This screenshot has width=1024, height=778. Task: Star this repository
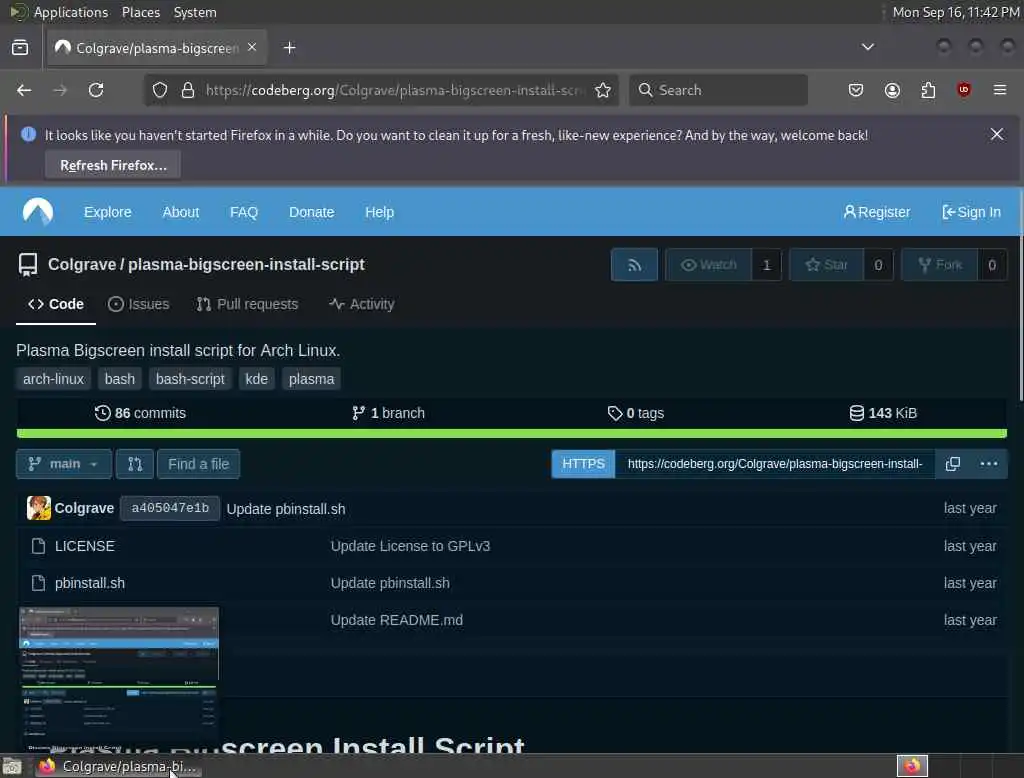click(x=826, y=265)
